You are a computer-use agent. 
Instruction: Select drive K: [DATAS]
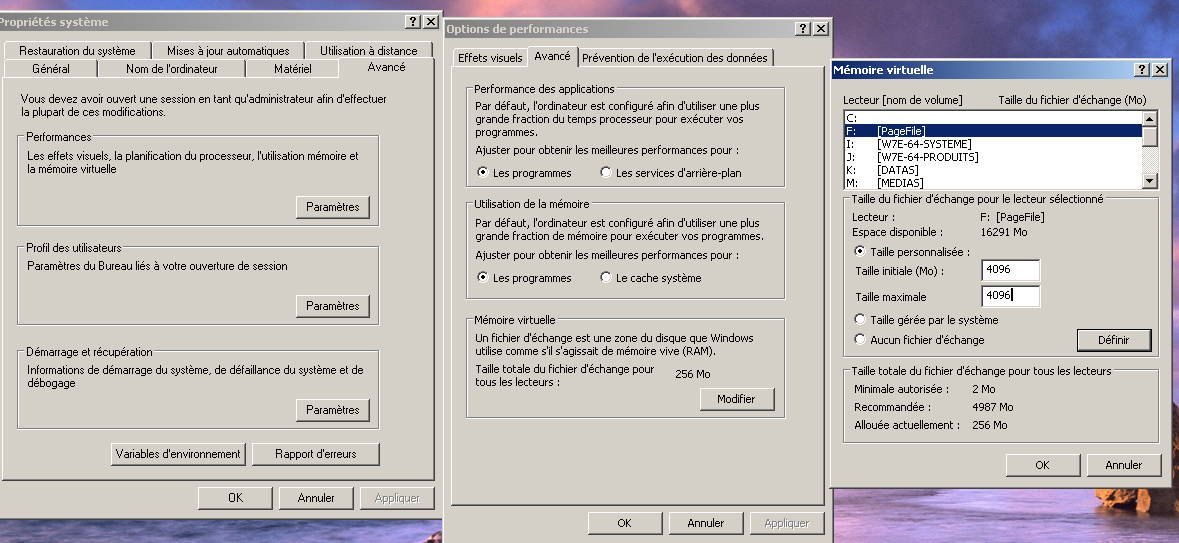[x=993, y=170]
